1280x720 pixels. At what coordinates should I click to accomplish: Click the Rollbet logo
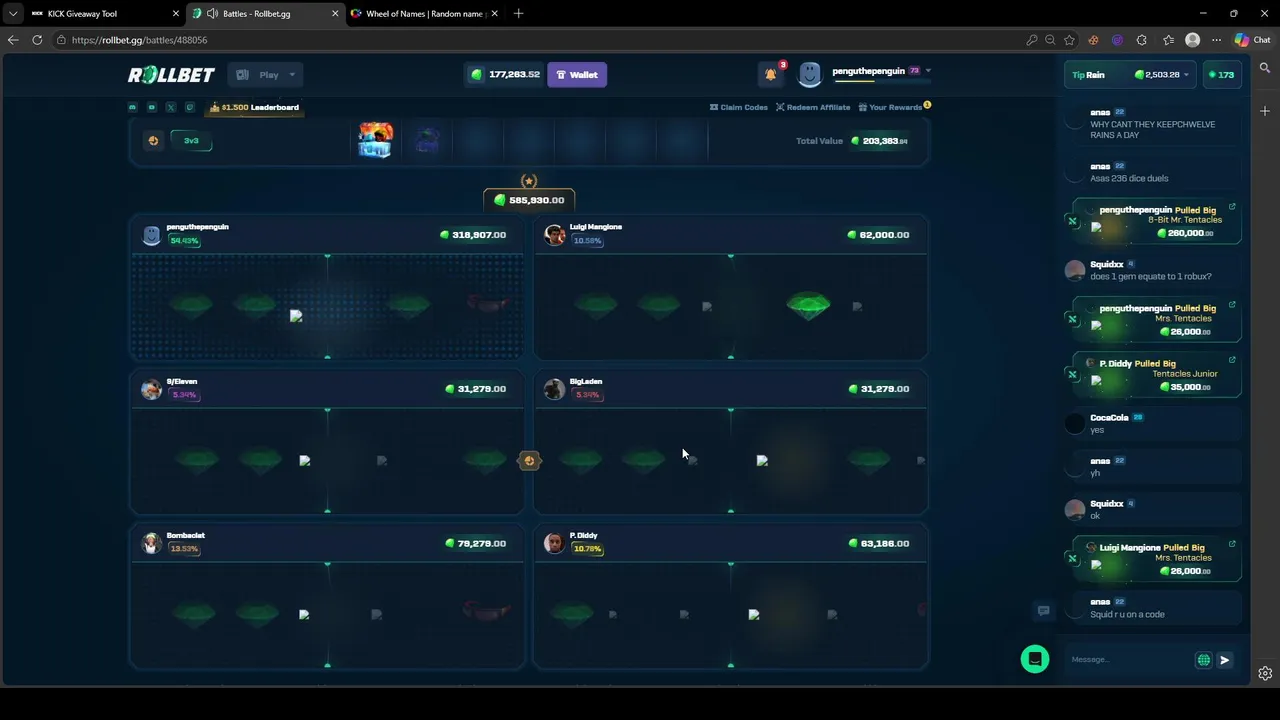pyautogui.click(x=171, y=75)
